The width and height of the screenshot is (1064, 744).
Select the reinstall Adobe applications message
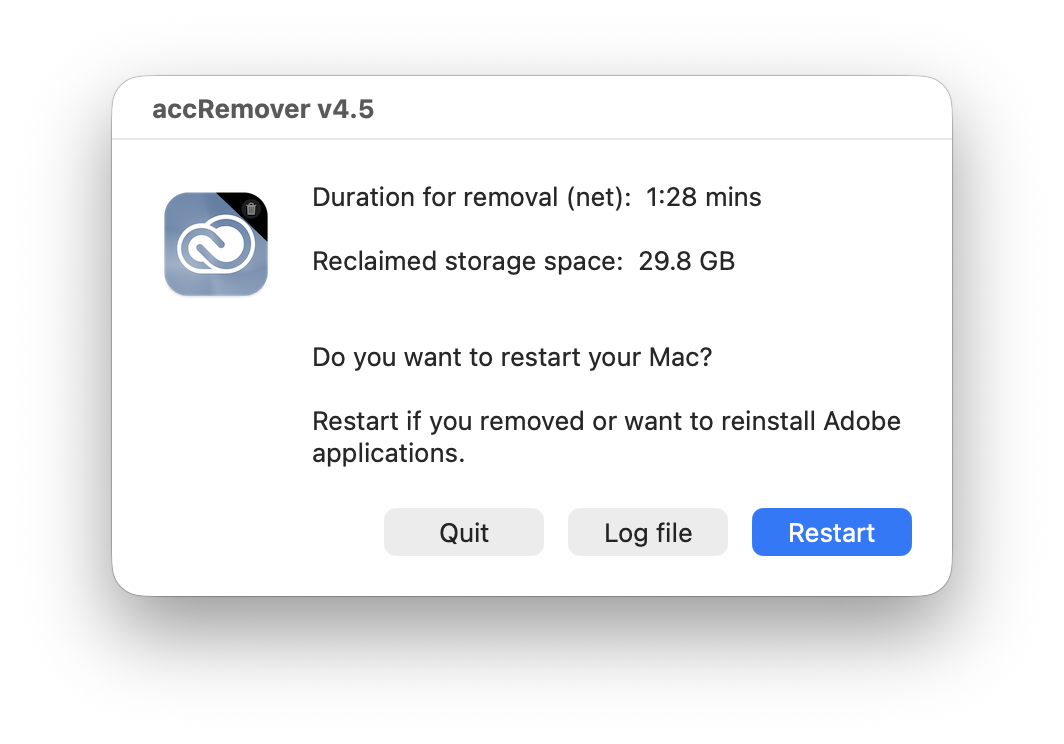point(606,436)
